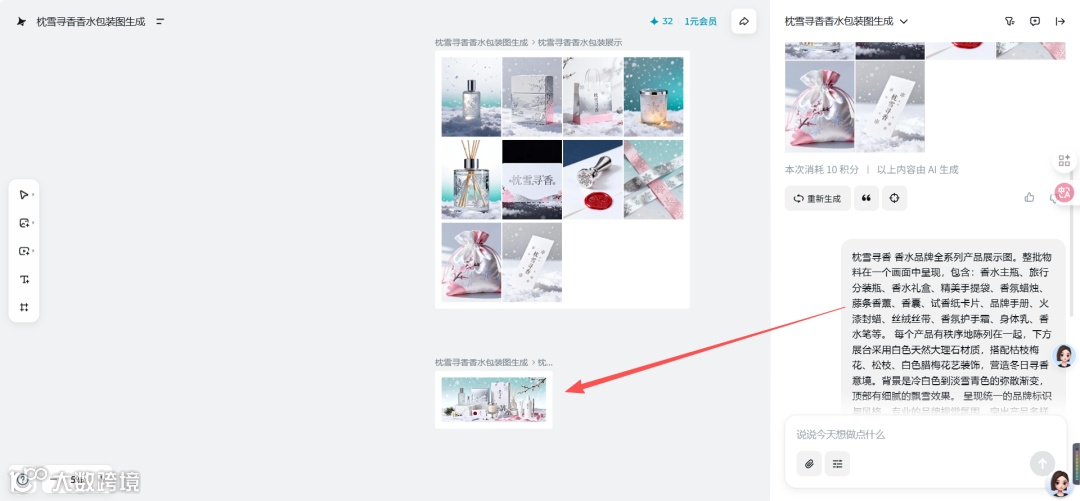
Task: Click the locate target icon button
Action: pos(894,198)
